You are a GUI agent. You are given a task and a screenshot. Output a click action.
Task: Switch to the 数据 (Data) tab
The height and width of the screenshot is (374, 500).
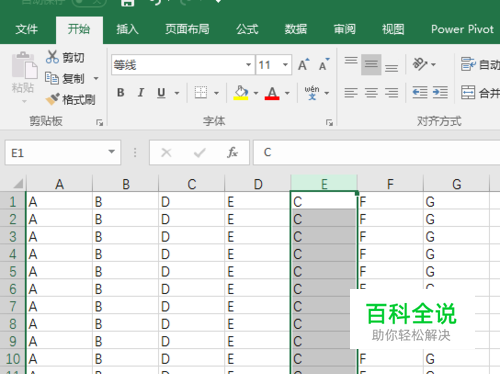click(296, 29)
